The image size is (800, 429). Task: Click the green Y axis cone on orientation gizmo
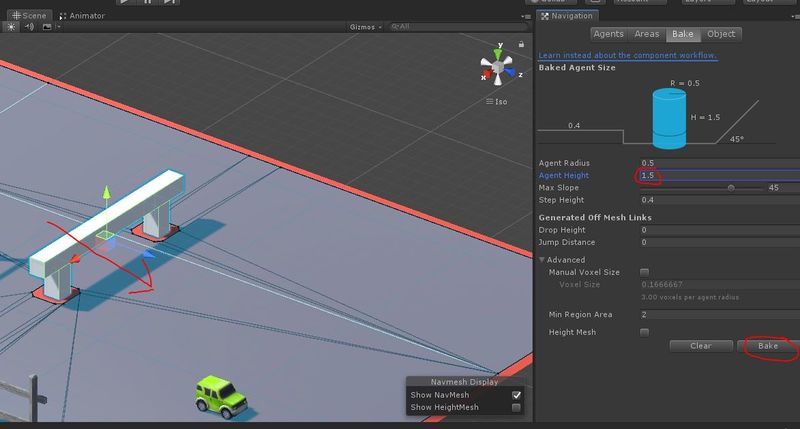pos(498,52)
